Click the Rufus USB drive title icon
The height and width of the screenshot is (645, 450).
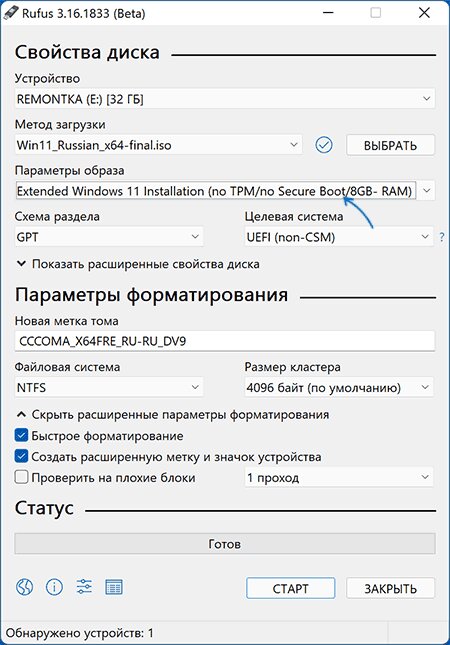coord(10,13)
